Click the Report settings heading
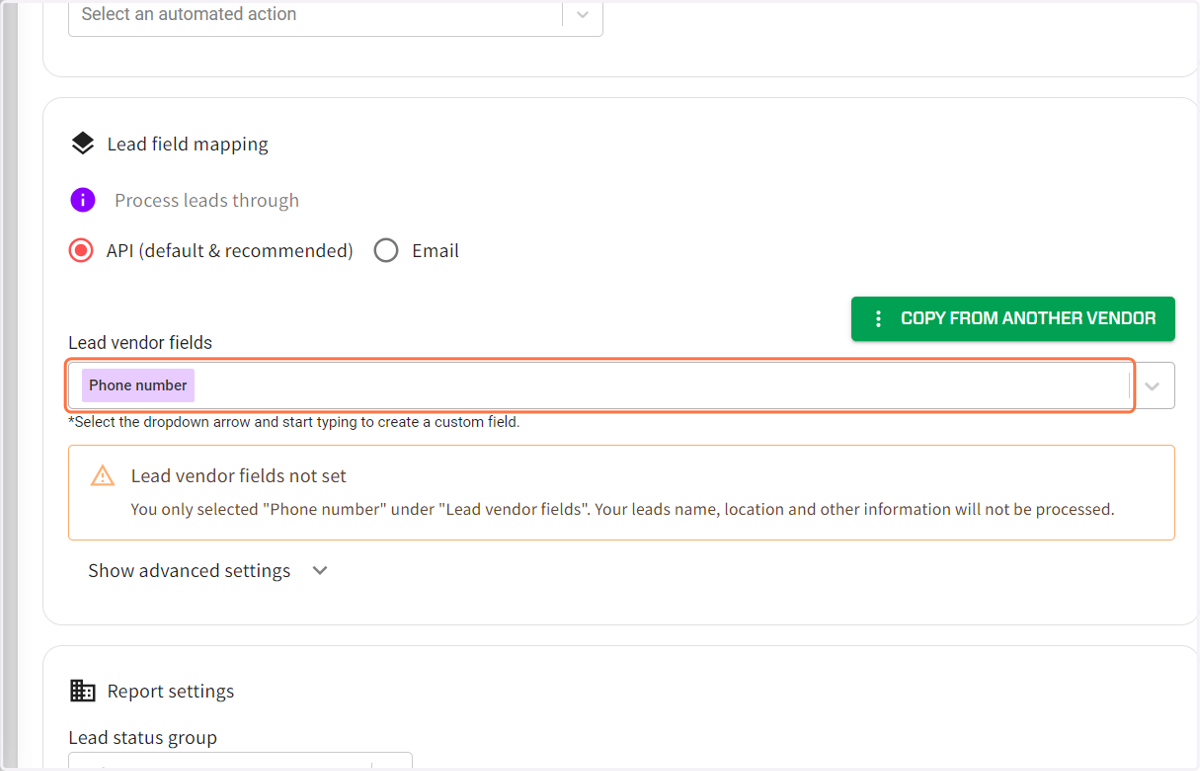 (171, 691)
